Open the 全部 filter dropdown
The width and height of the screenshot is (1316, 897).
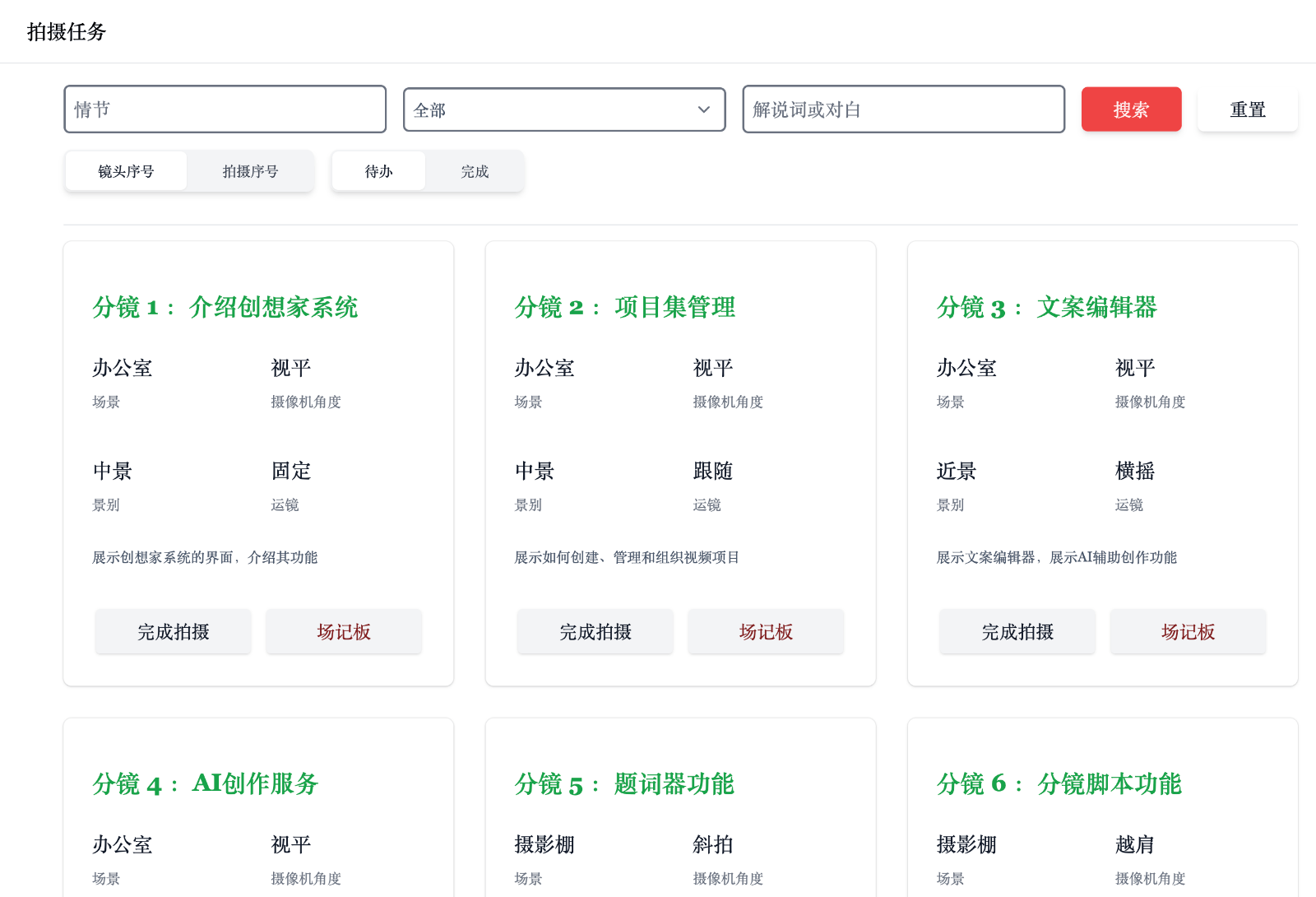point(563,109)
